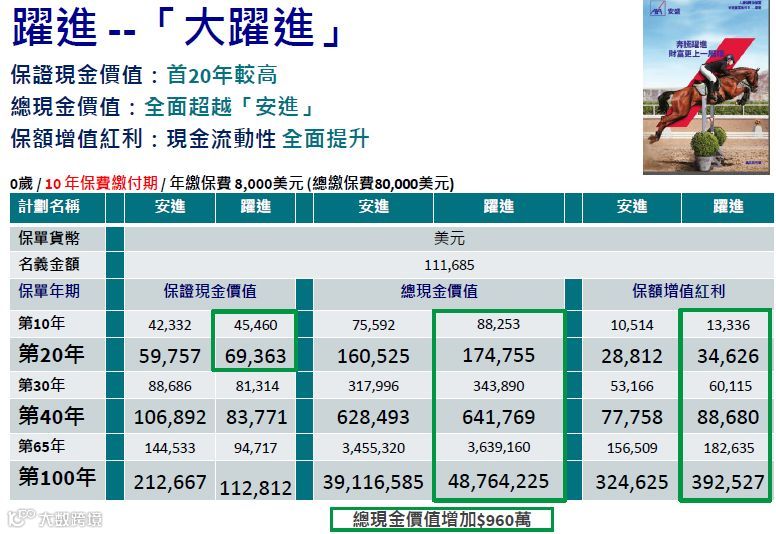Click the 第20年 row label
The height and width of the screenshot is (534, 776).
[51, 355]
